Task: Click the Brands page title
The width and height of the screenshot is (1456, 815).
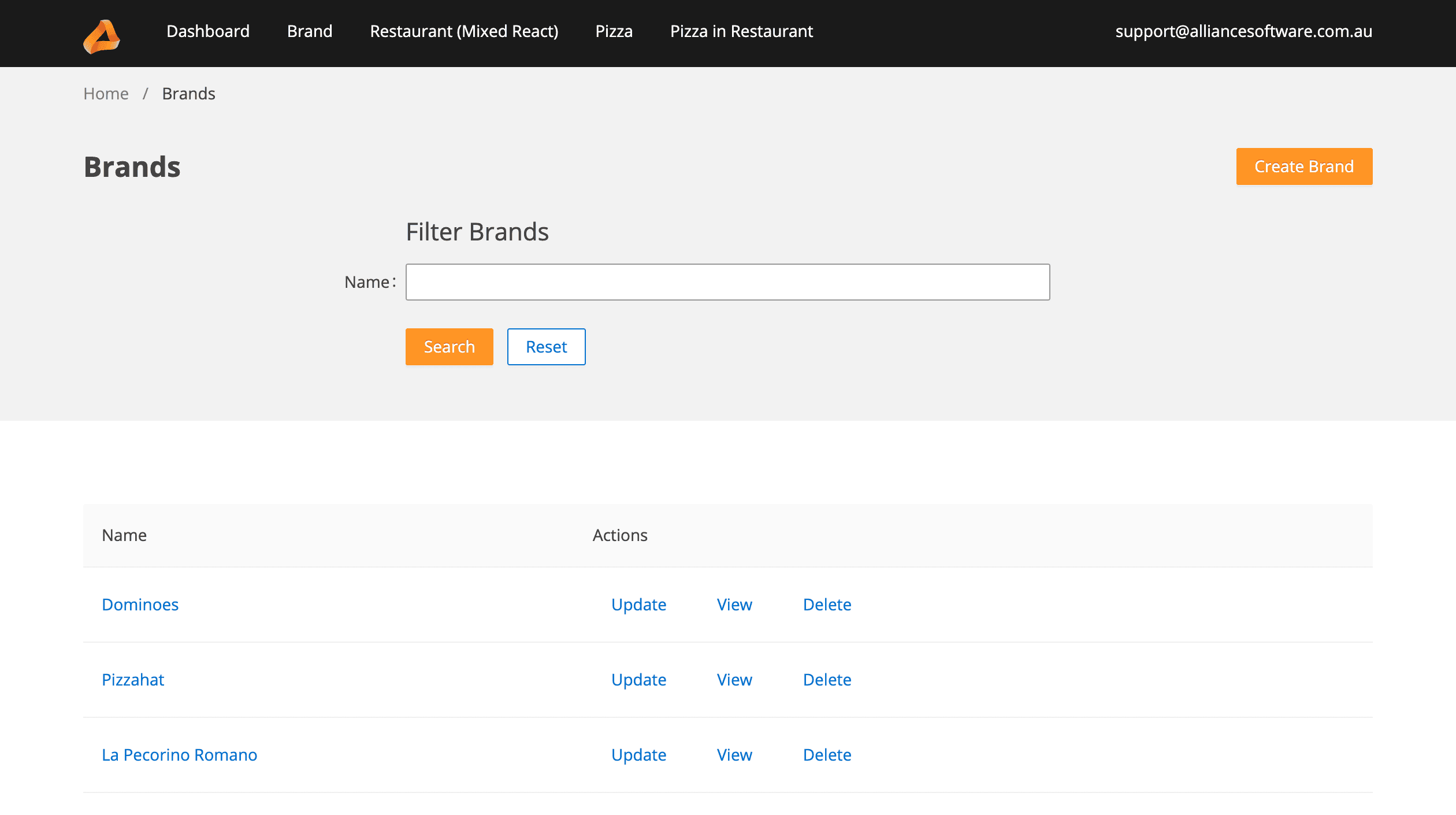Action: pos(132,167)
